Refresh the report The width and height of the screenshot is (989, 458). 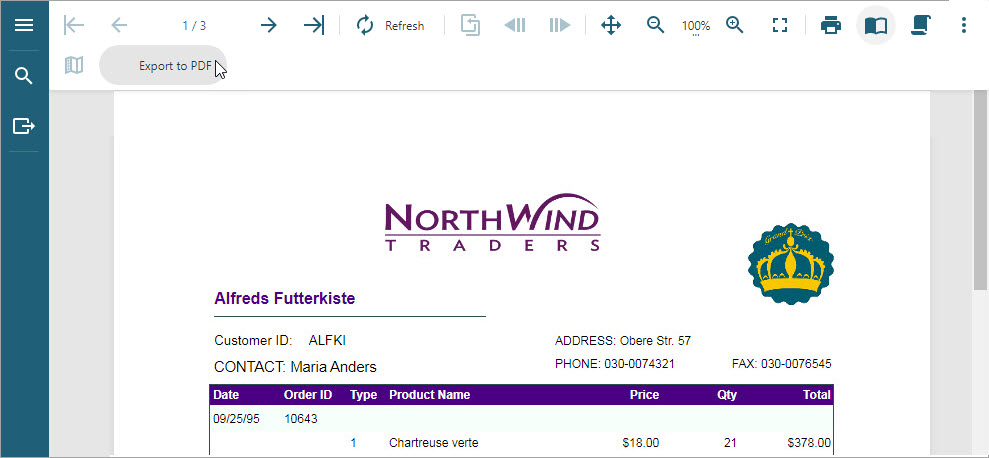click(390, 26)
